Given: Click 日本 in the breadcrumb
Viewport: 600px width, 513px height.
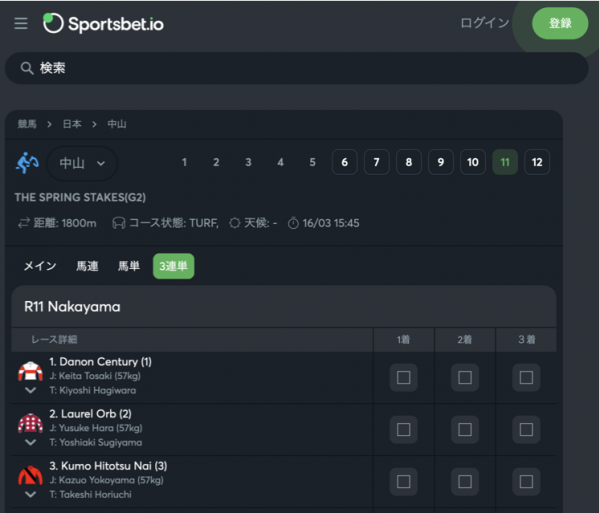Looking at the screenshot, I should 72,124.
